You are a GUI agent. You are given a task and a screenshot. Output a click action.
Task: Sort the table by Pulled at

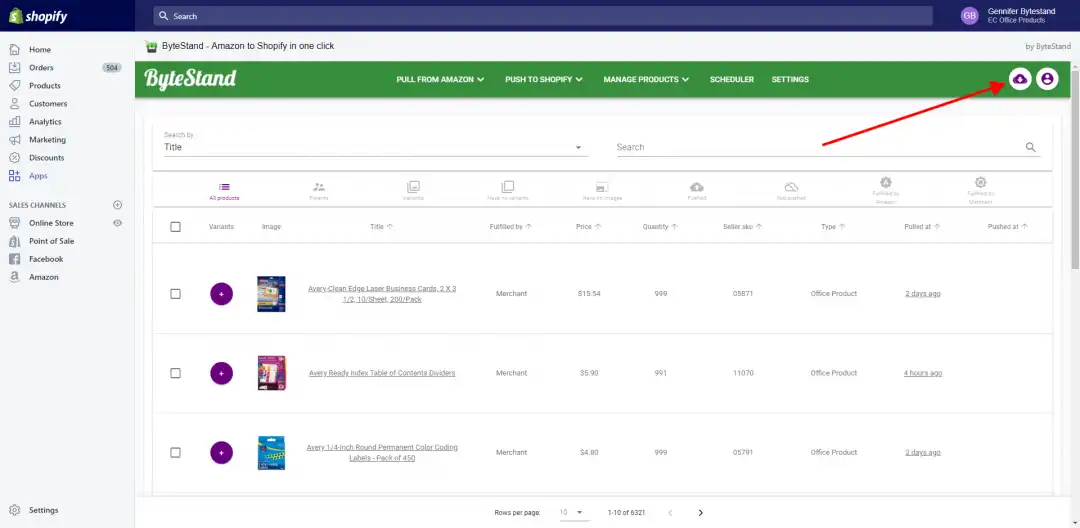[x=922, y=226]
